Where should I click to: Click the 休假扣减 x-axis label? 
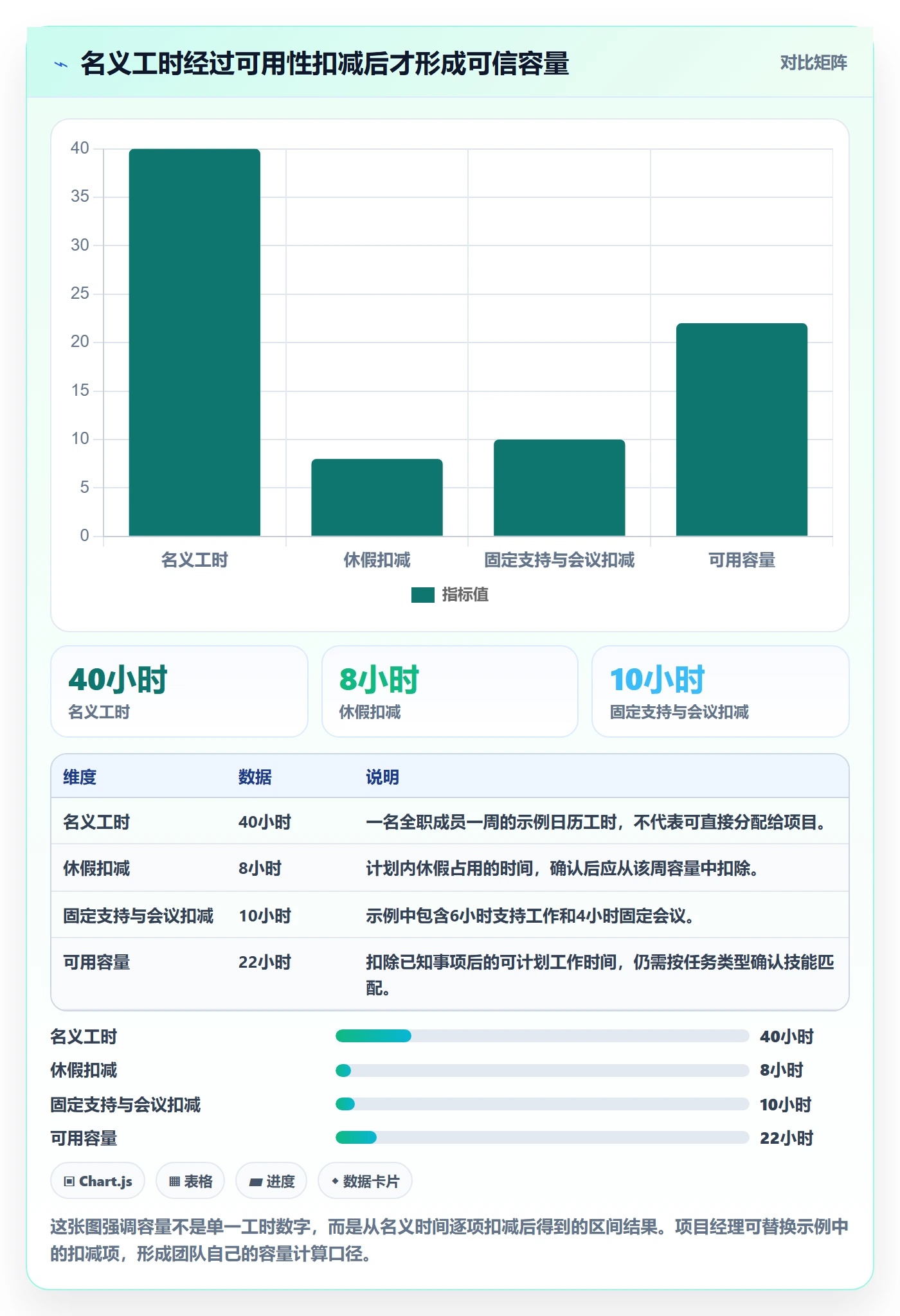point(377,560)
